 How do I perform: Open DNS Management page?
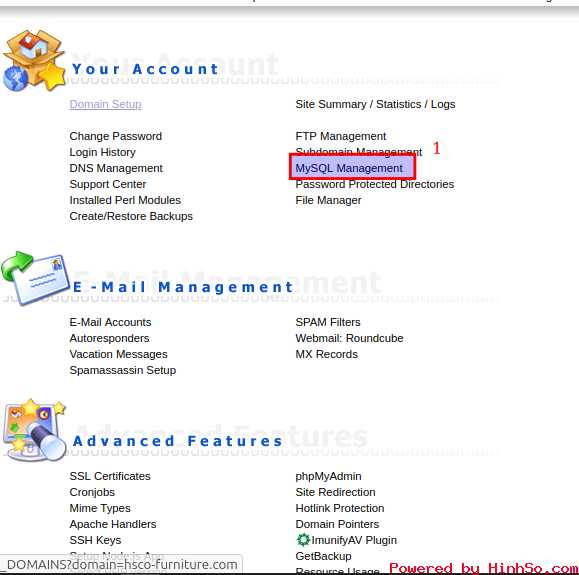coord(116,168)
